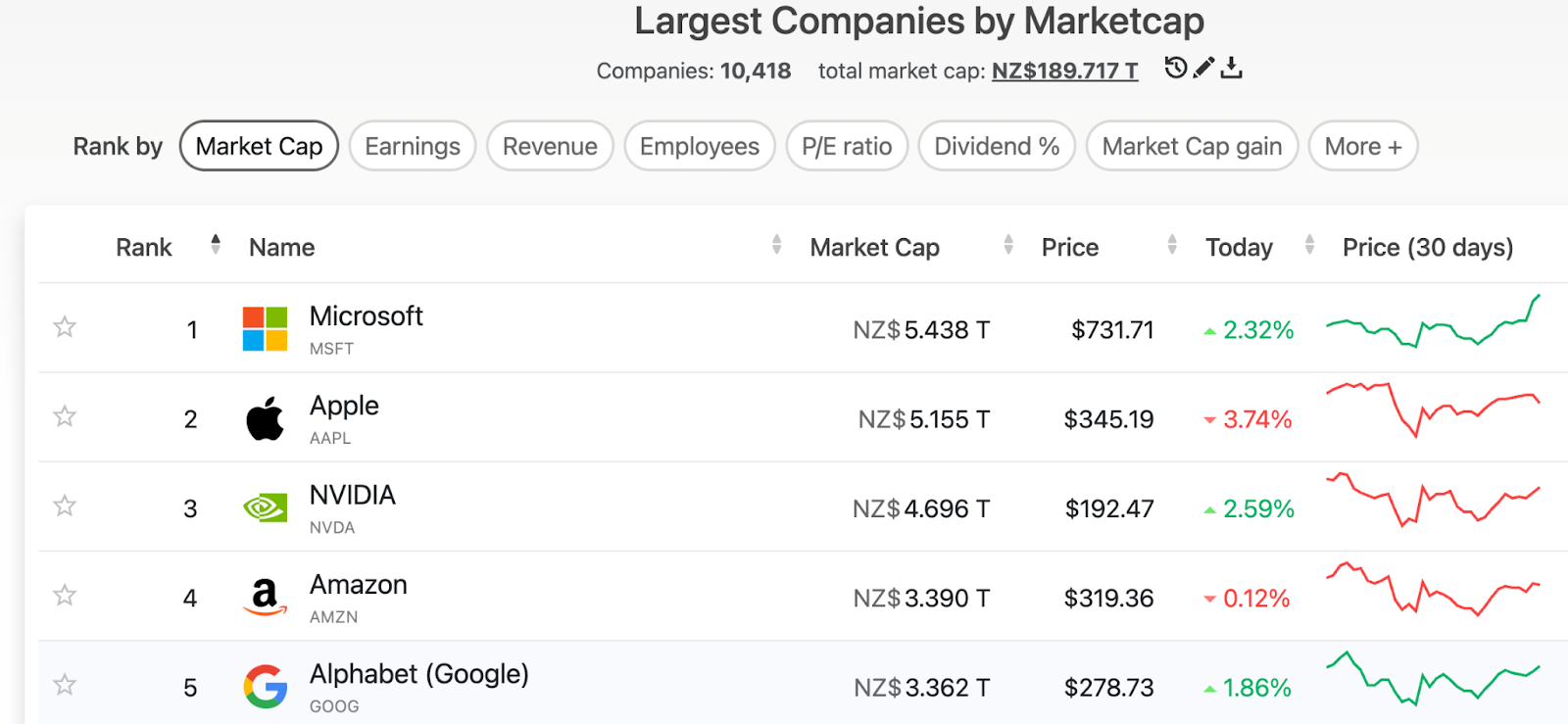Open the Apple company page

pyautogui.click(x=344, y=406)
